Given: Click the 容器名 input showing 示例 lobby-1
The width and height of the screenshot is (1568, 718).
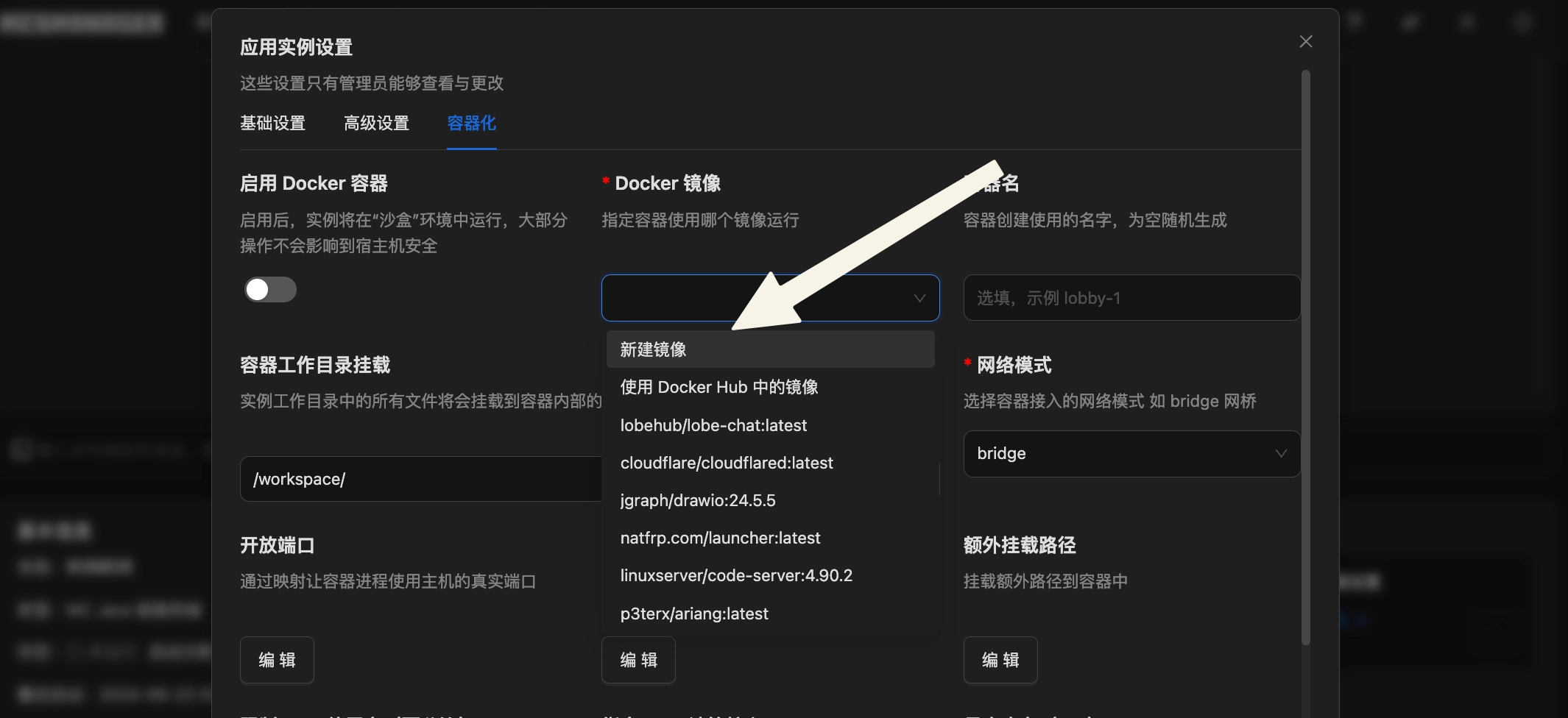Looking at the screenshot, I should point(1131,298).
